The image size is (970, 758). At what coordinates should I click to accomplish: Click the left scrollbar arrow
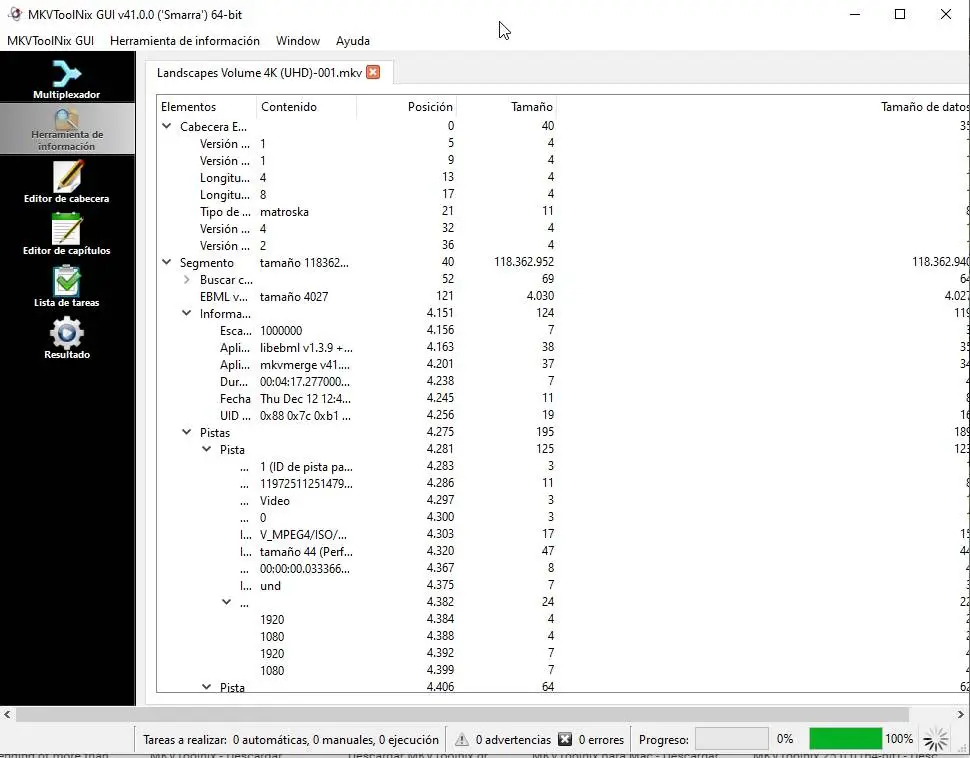pyautogui.click(x=7, y=715)
